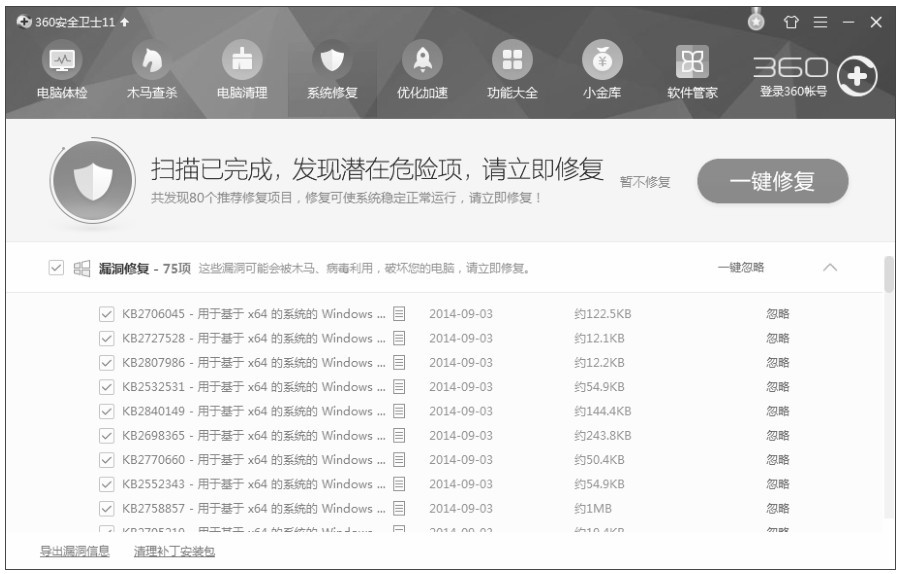This screenshot has width=900, height=574.
Task: Click the large shield scan status icon
Action: coord(93,181)
